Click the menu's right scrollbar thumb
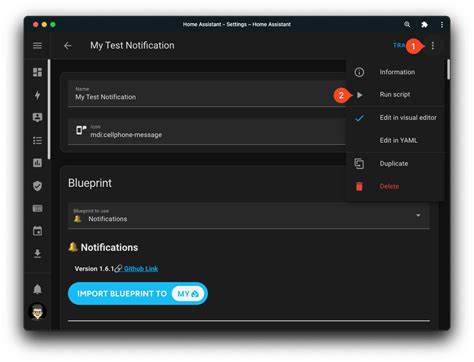474x362 pixels. pyautogui.click(x=448, y=69)
